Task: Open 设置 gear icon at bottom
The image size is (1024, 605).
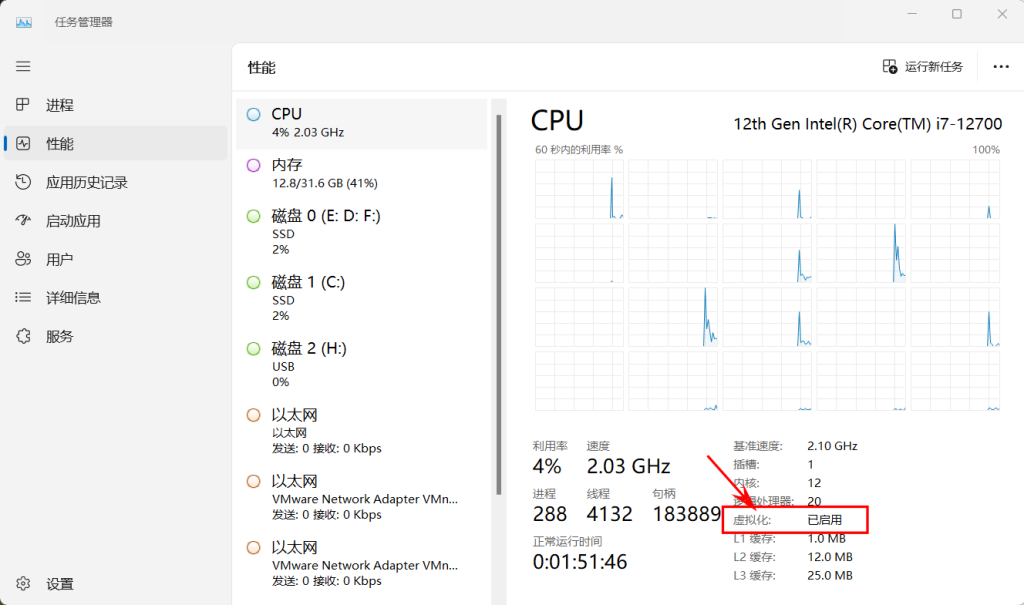Action: point(23,584)
